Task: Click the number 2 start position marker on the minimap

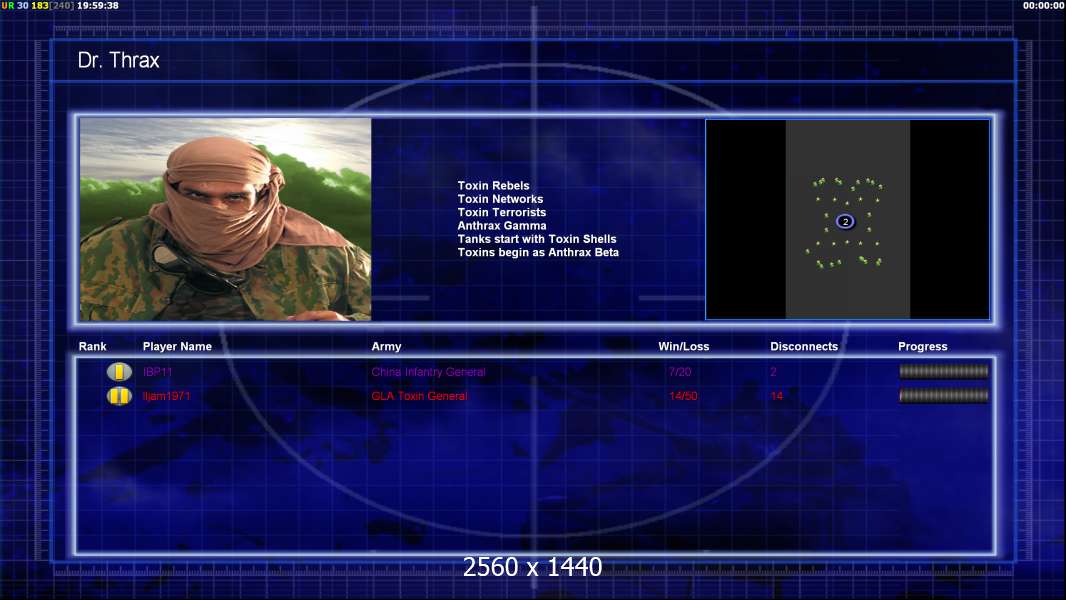Action: 845,222
